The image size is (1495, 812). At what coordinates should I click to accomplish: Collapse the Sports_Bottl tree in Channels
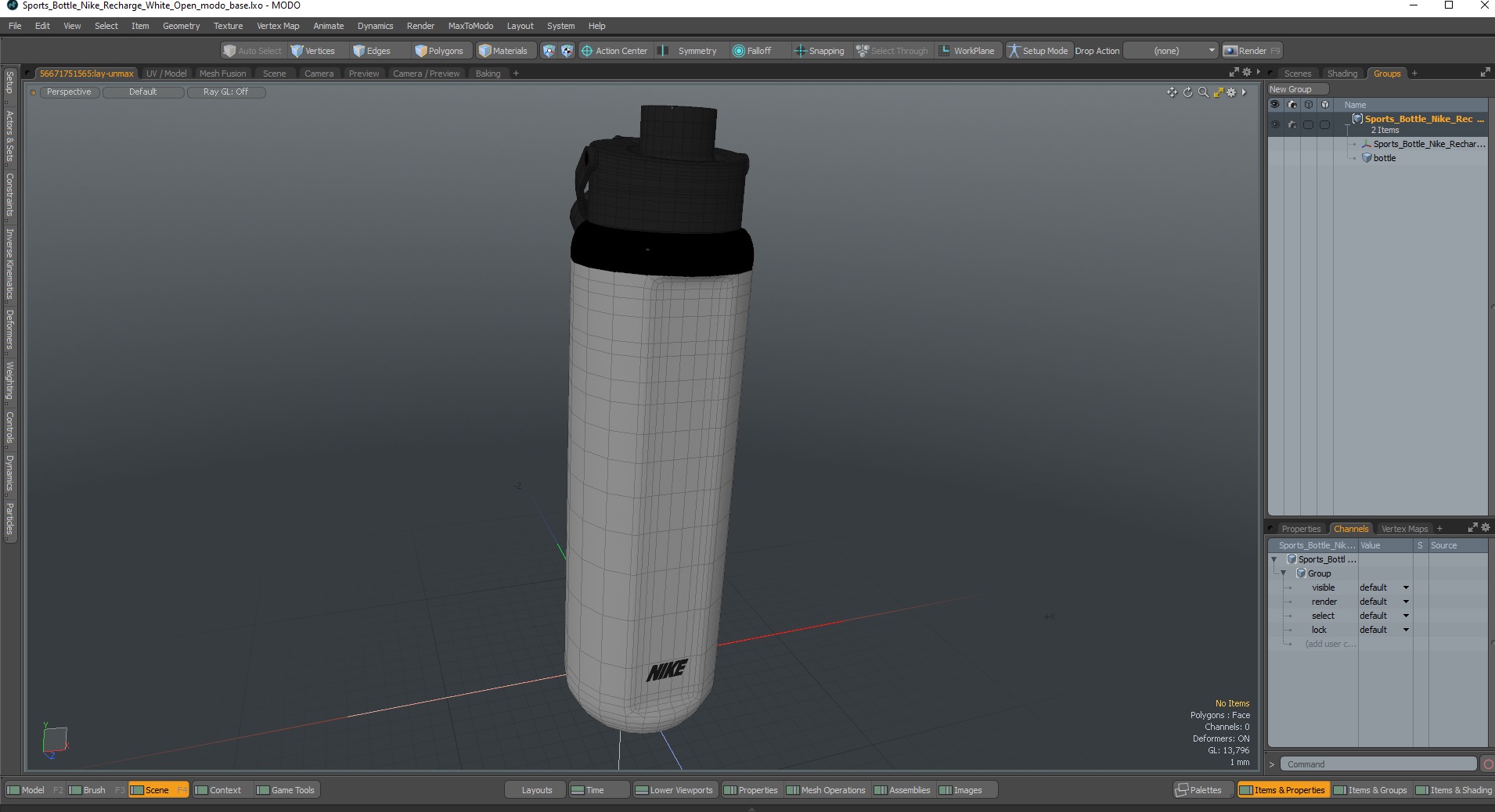tap(1274, 560)
